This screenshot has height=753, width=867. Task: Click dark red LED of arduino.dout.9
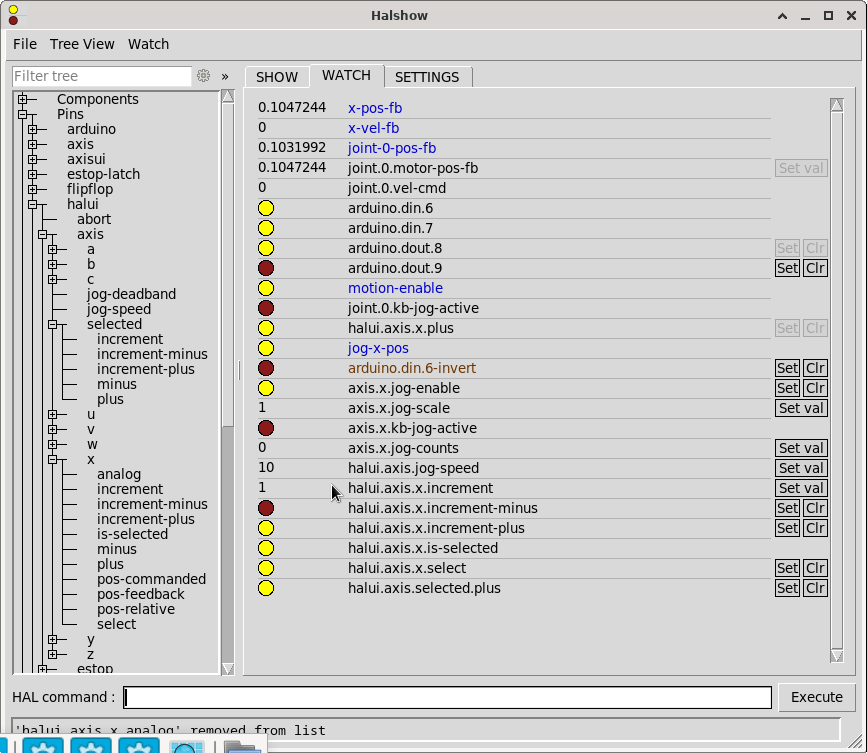266,268
